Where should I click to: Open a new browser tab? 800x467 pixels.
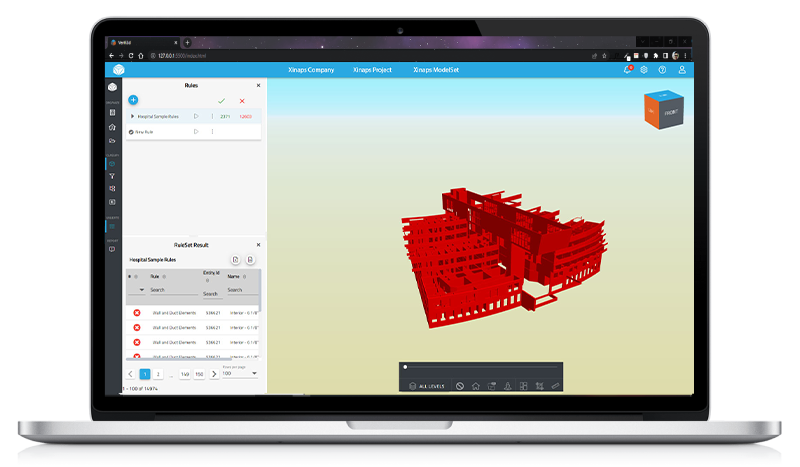click(x=187, y=42)
